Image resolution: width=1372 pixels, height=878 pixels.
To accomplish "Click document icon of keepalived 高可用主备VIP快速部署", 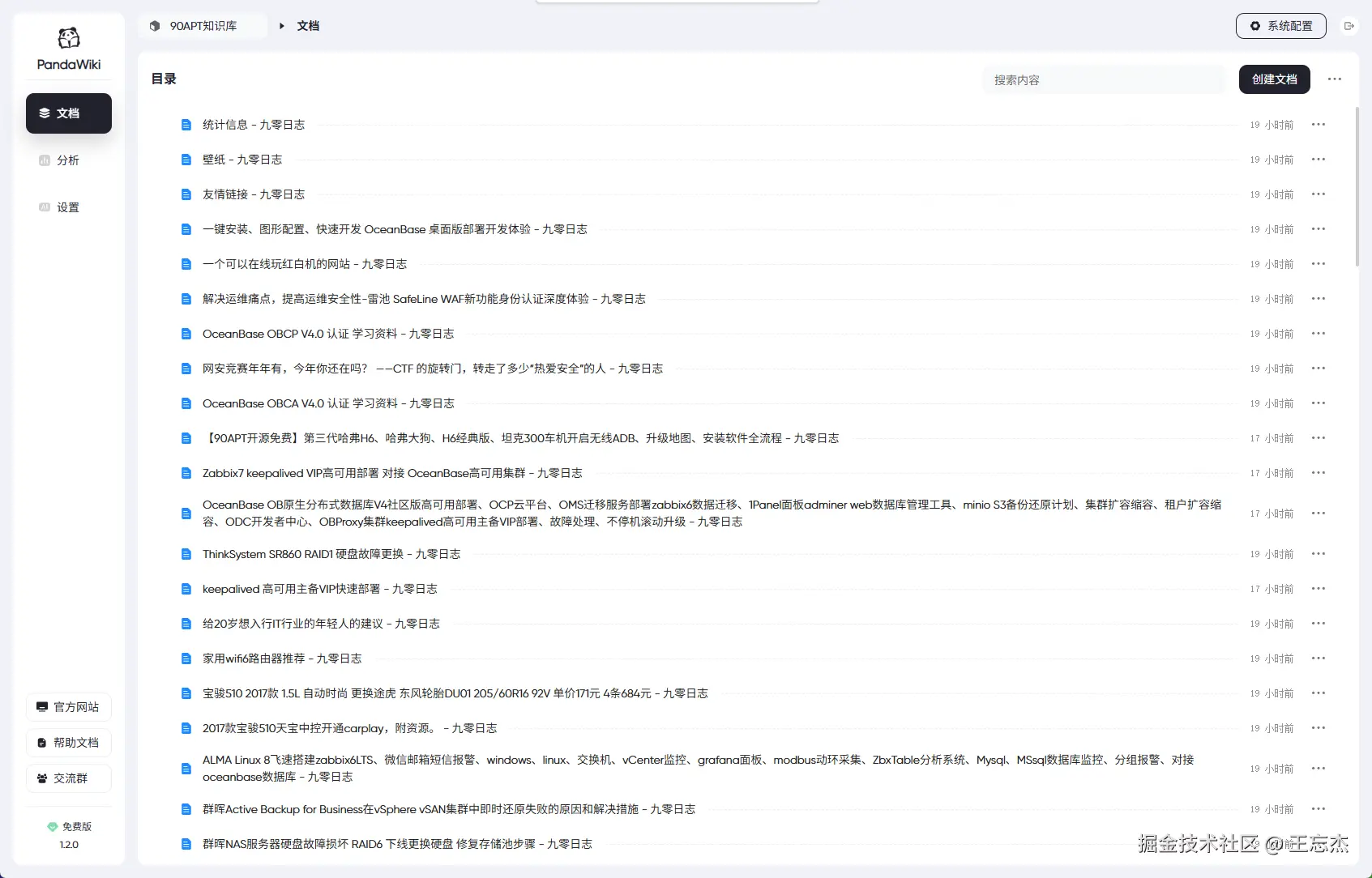I will [x=186, y=589].
